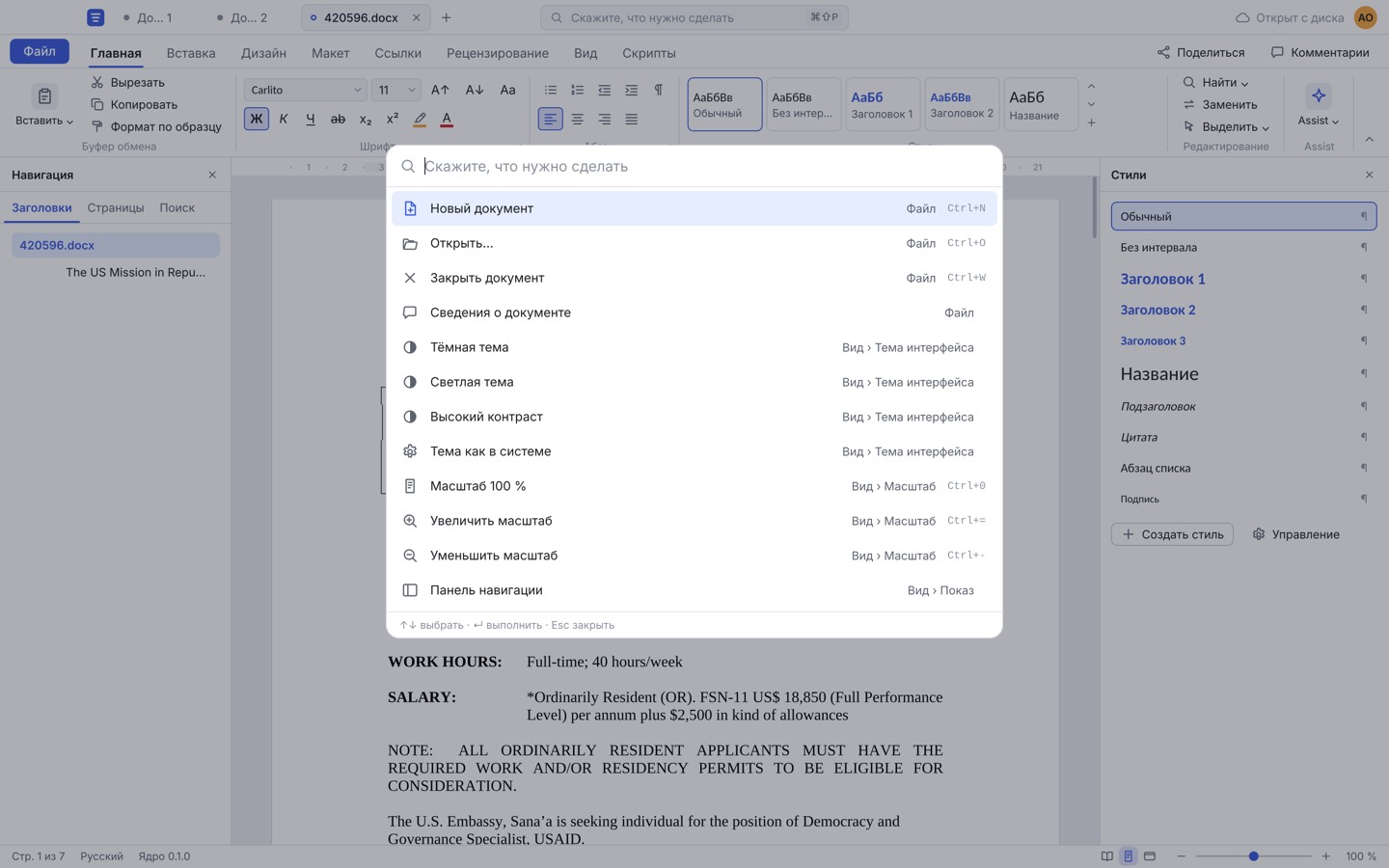Open the Комментарии panel button
This screenshot has width=1389, height=868.
coord(1320,52)
